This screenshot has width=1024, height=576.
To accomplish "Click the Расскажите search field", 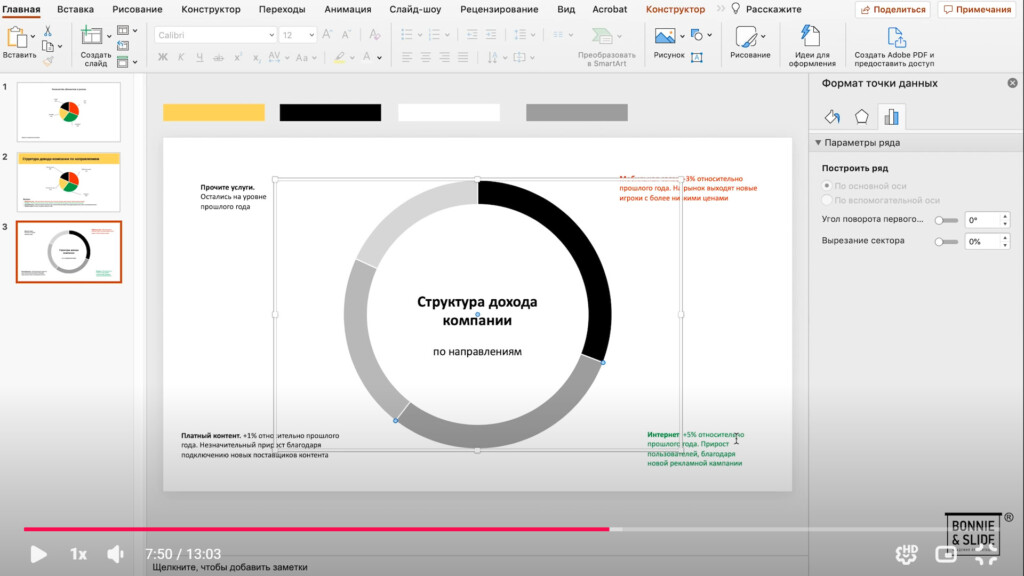I will click(x=766, y=9).
